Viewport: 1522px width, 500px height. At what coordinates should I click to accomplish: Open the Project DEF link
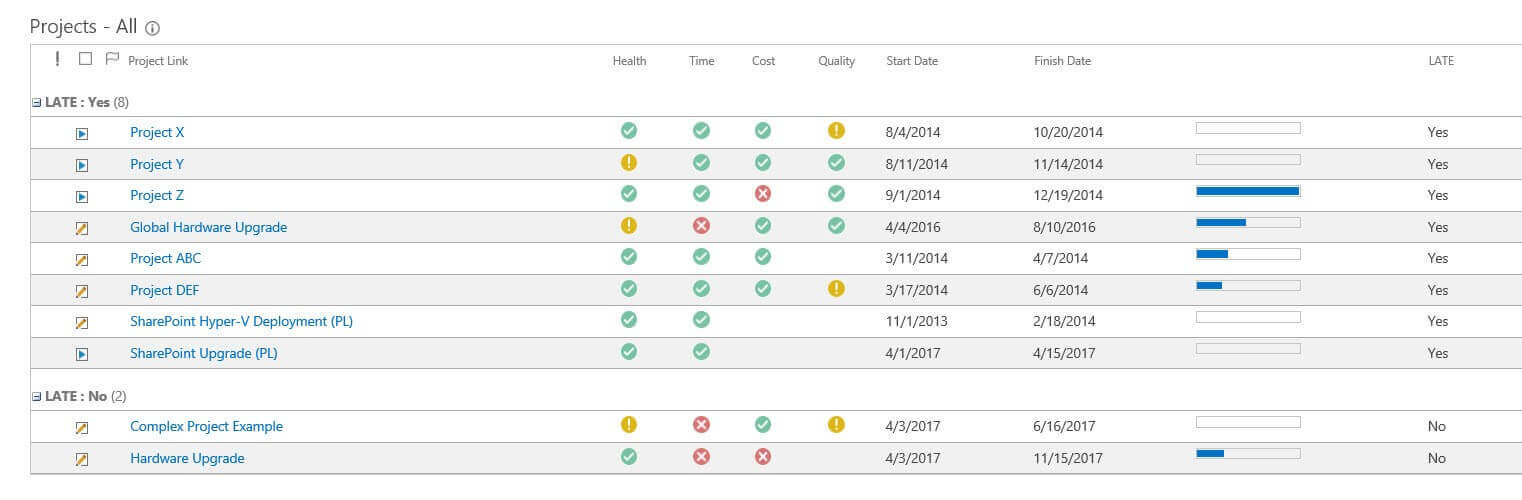click(x=165, y=290)
